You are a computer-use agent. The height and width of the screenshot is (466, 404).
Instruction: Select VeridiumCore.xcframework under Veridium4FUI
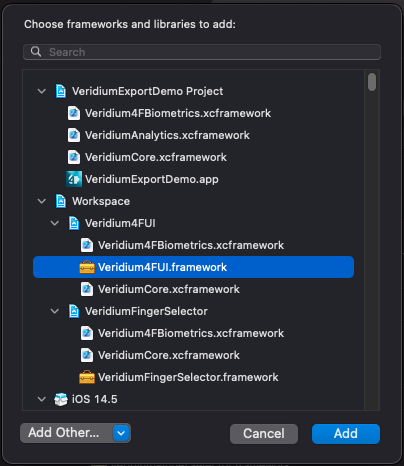pyautogui.click(x=169, y=289)
